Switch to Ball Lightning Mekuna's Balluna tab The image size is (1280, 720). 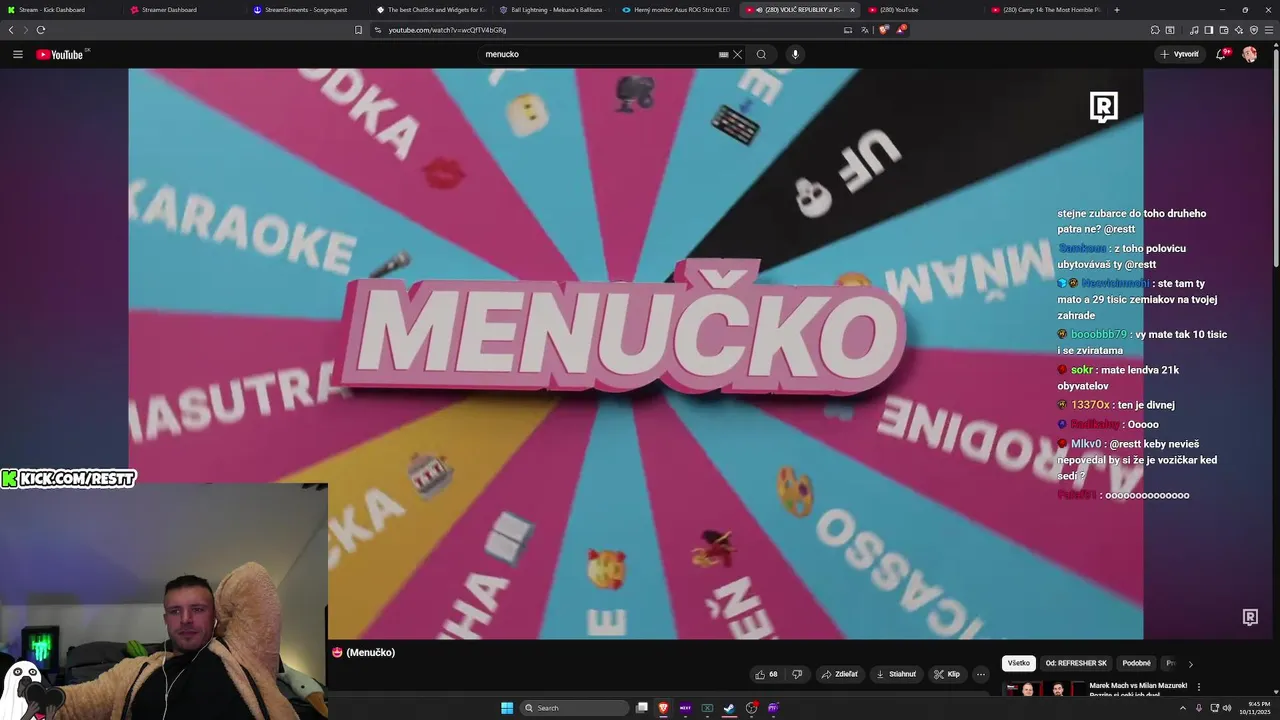click(552, 10)
